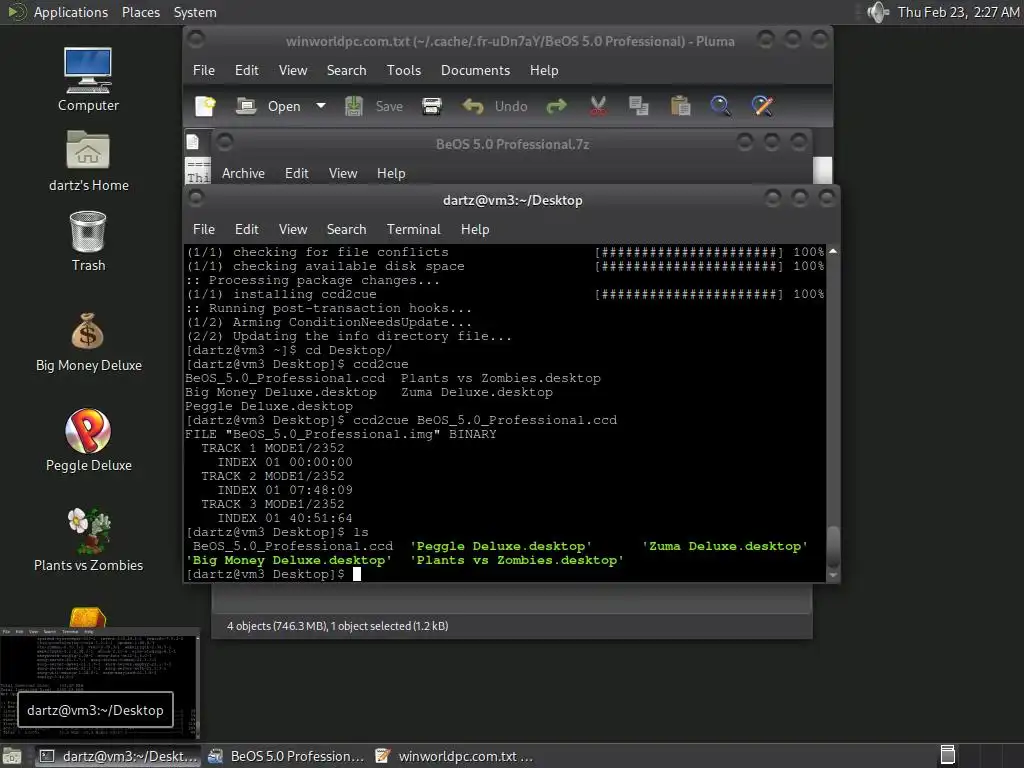Click 'Peggle Deluxe.desktop' green text in terminal
The height and width of the screenshot is (768, 1024).
(501, 547)
